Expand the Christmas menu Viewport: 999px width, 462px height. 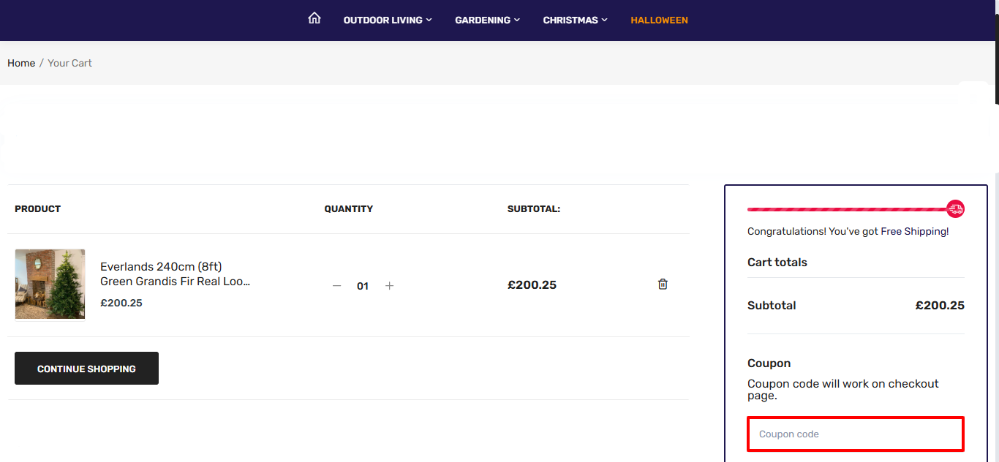(575, 20)
